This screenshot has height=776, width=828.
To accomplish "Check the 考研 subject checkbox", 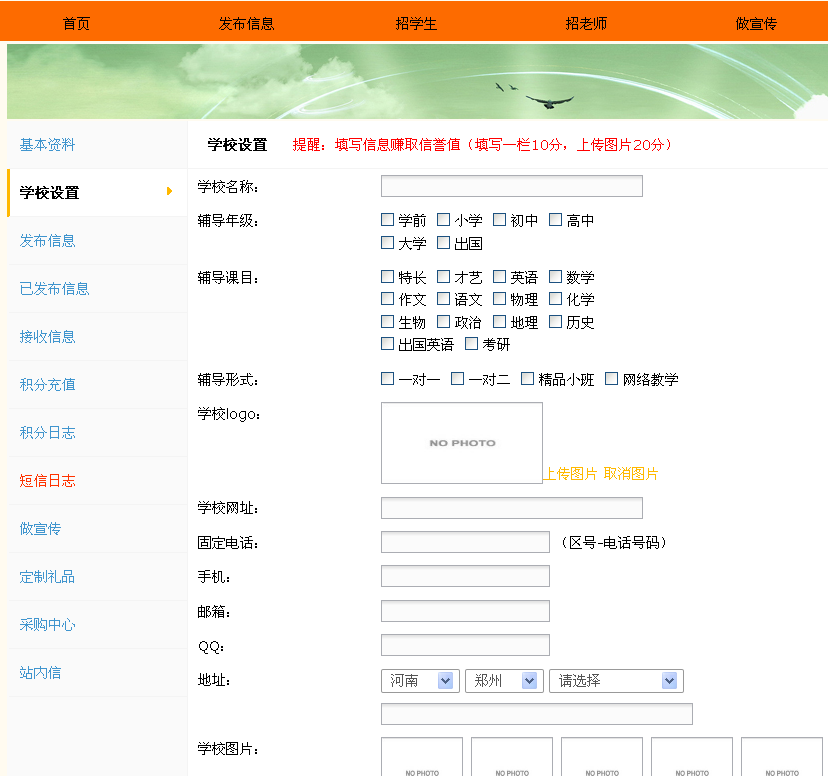I will click(x=472, y=344).
